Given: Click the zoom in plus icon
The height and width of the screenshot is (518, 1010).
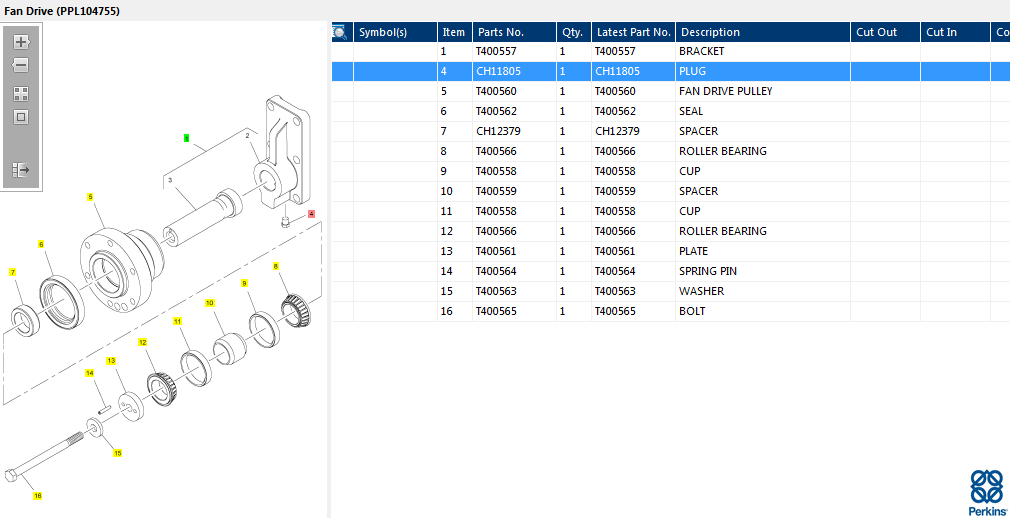Looking at the screenshot, I should pyautogui.click(x=21, y=42).
